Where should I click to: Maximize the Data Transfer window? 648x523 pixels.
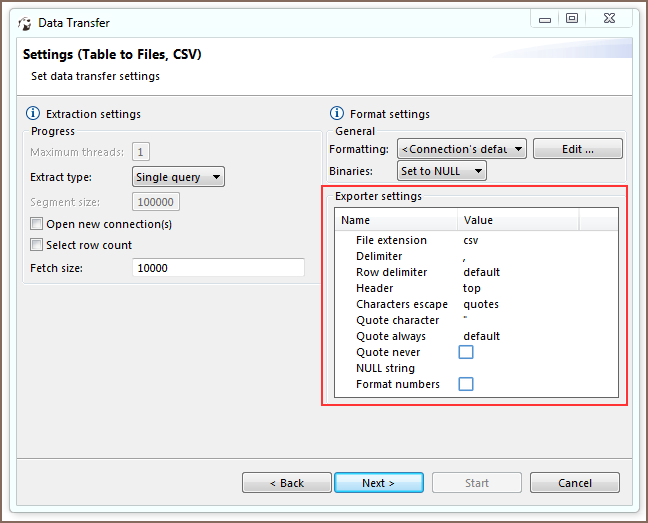pos(571,18)
